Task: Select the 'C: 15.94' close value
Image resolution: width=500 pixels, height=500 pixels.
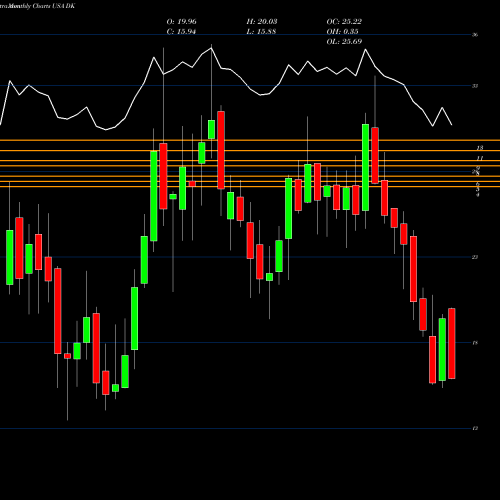Action: [181, 32]
